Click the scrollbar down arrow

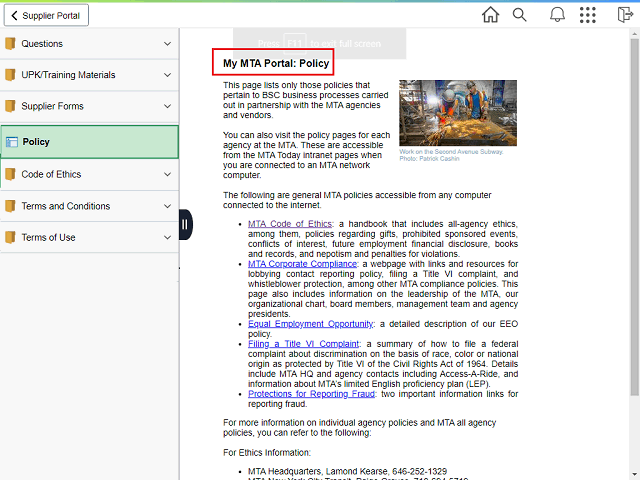634,474
